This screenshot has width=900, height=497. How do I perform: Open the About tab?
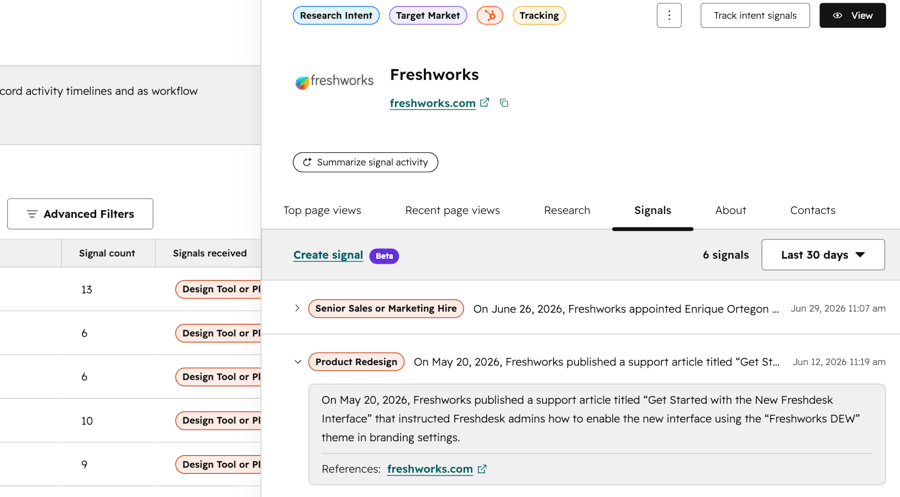[x=731, y=210]
